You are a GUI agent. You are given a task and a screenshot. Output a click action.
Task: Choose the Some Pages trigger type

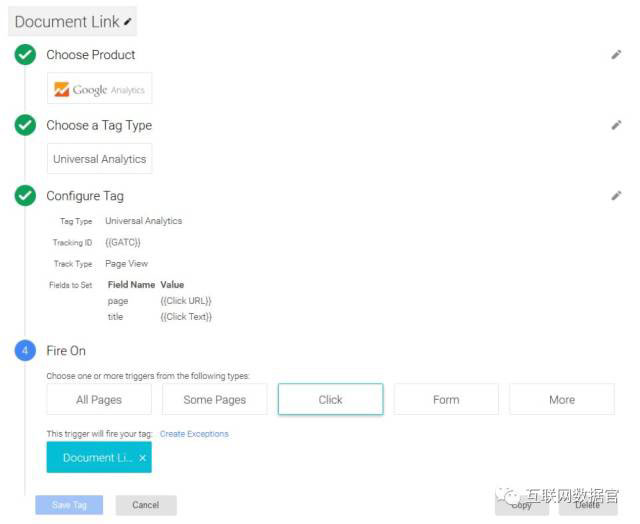[215, 400]
